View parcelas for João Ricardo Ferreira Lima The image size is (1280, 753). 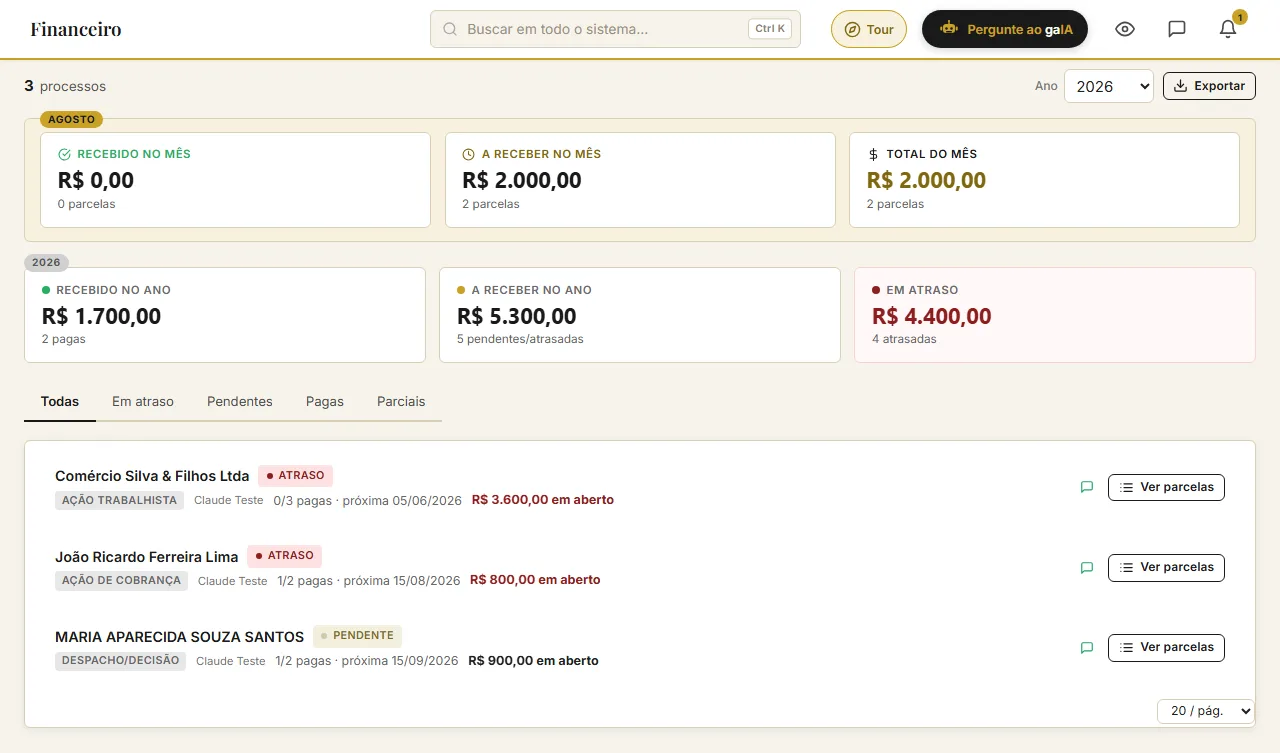(1166, 567)
